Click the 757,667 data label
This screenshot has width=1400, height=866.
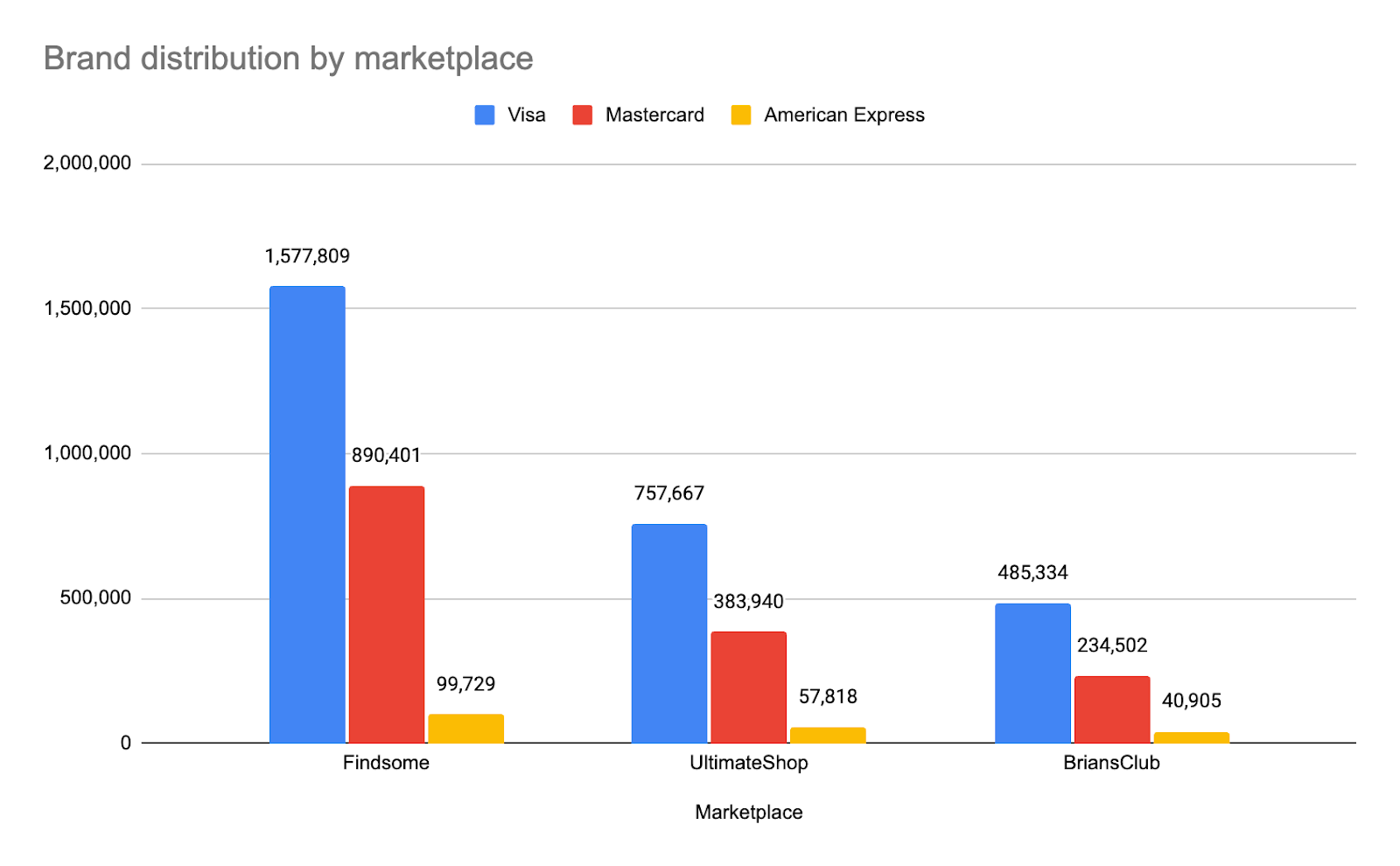(669, 493)
